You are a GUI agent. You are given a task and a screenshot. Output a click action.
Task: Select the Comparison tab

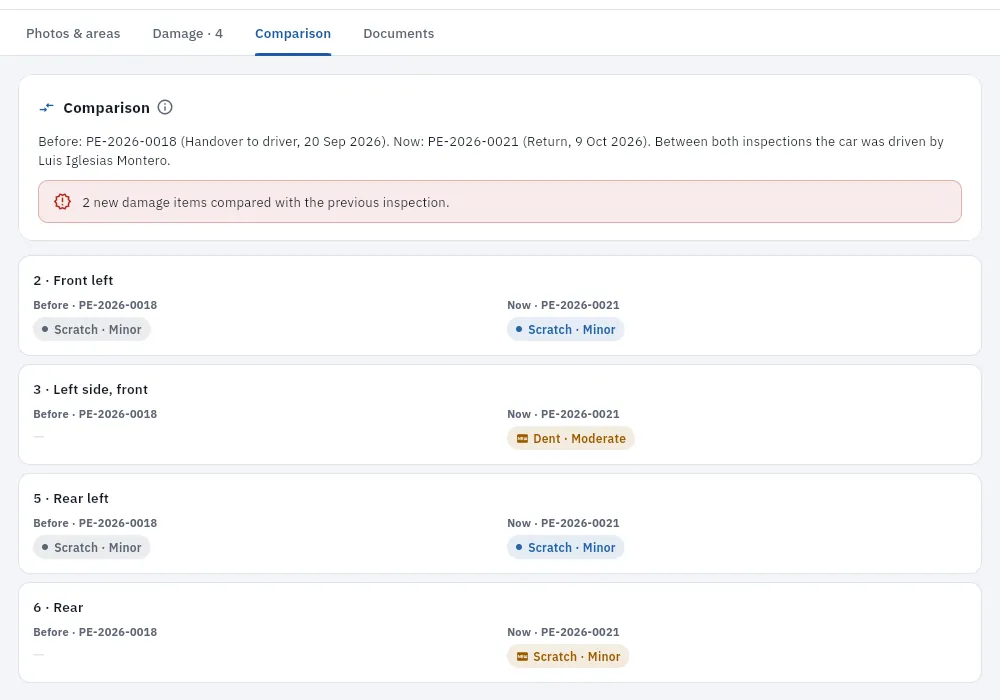pos(293,34)
